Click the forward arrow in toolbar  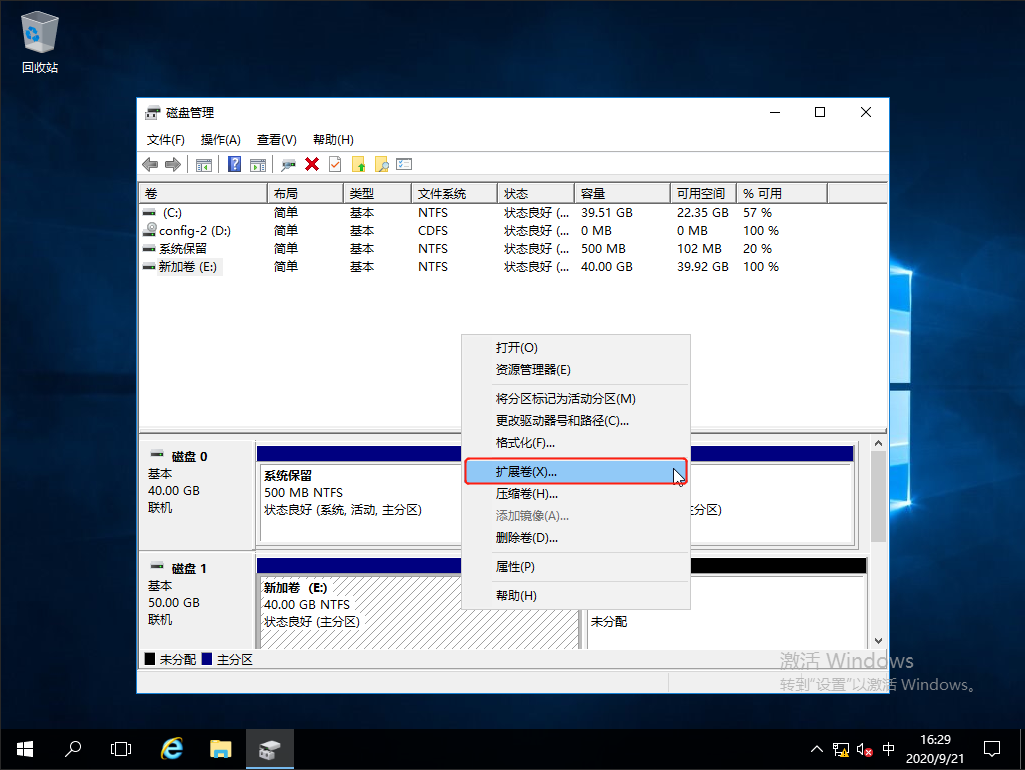pyautogui.click(x=172, y=165)
